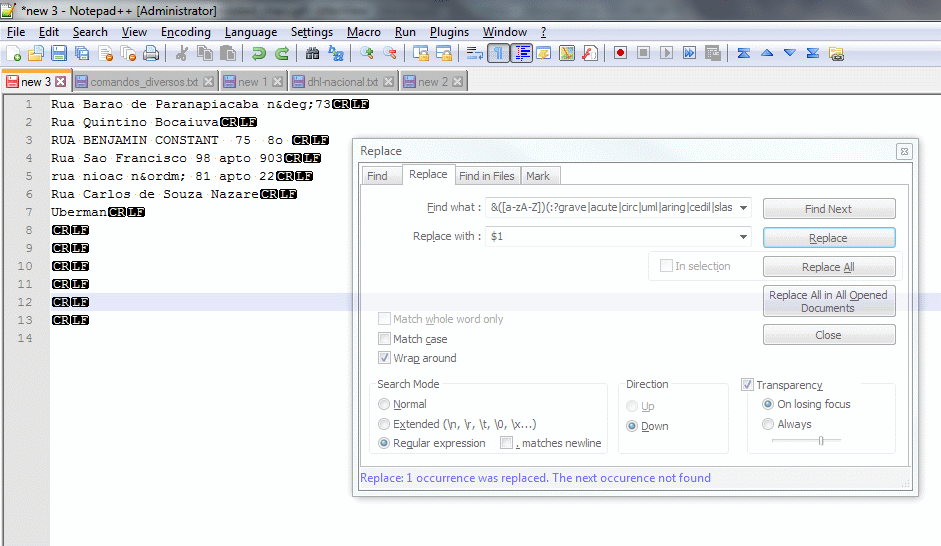This screenshot has width=941, height=546.
Task: Click the Transparency slider
Action: 821,440
